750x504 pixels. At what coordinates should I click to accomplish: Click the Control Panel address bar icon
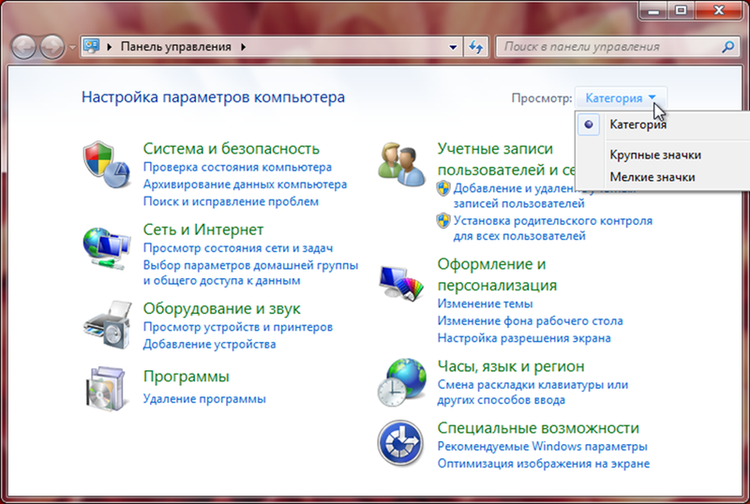pyautogui.click(x=91, y=46)
